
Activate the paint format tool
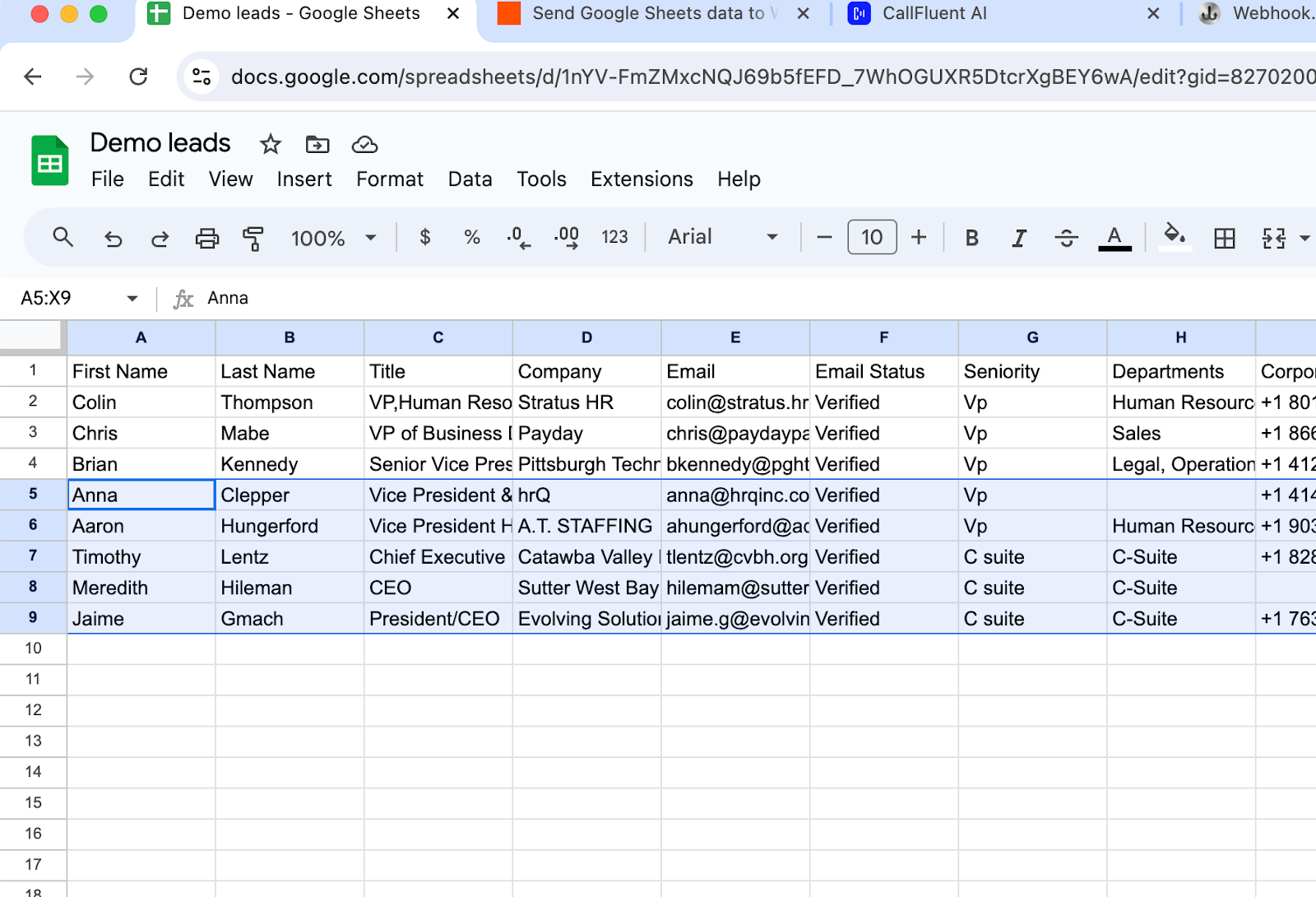point(253,239)
